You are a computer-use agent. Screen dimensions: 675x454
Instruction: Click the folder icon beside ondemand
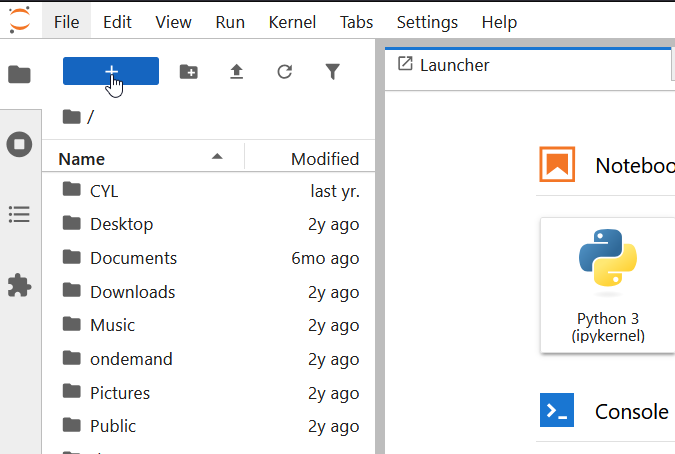pos(71,358)
